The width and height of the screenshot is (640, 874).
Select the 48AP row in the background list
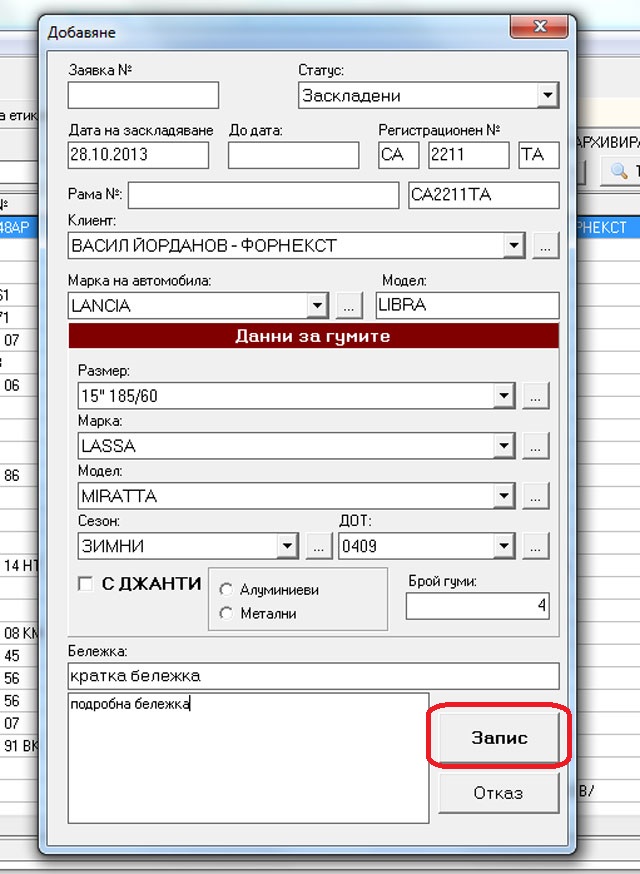coord(20,227)
